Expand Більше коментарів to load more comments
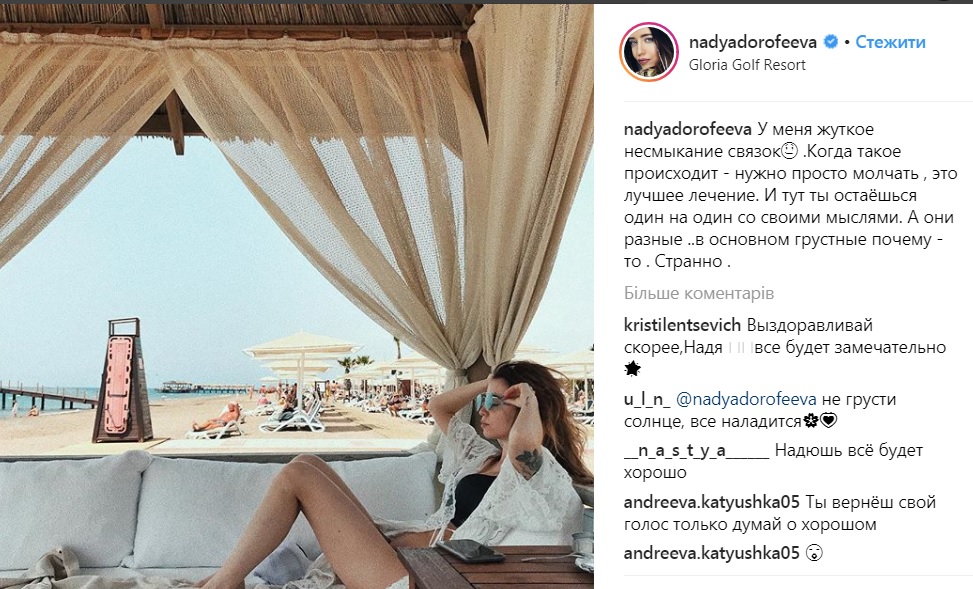This screenshot has width=973, height=589. (x=699, y=293)
